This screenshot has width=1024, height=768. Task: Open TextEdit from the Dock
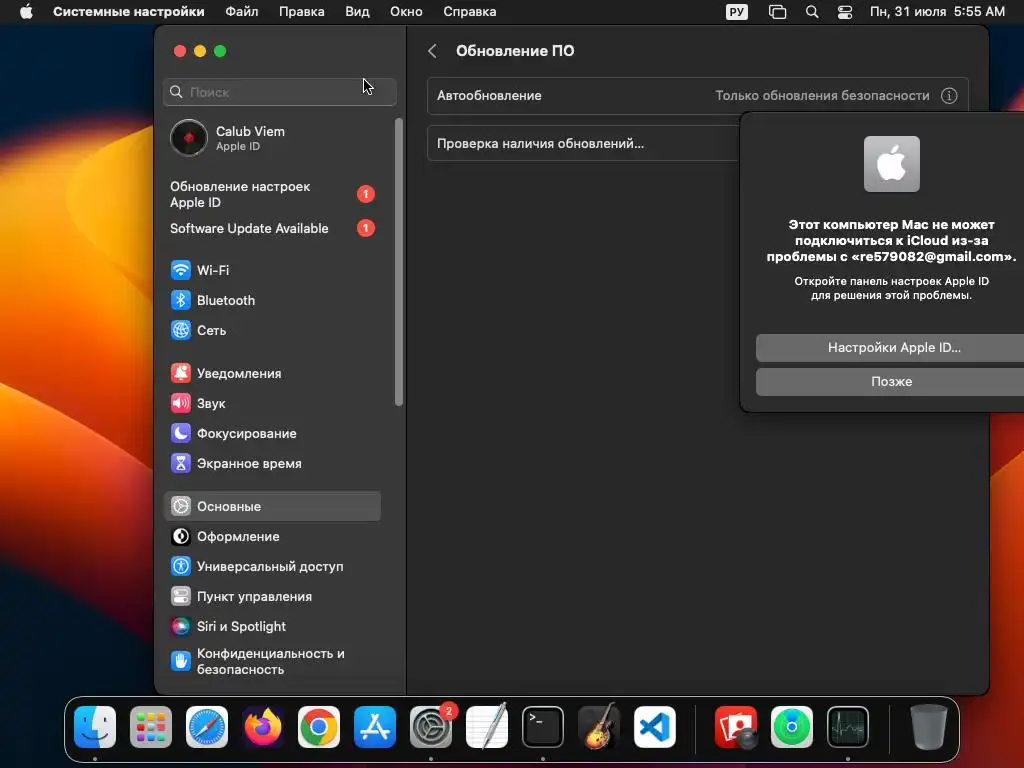pos(487,727)
